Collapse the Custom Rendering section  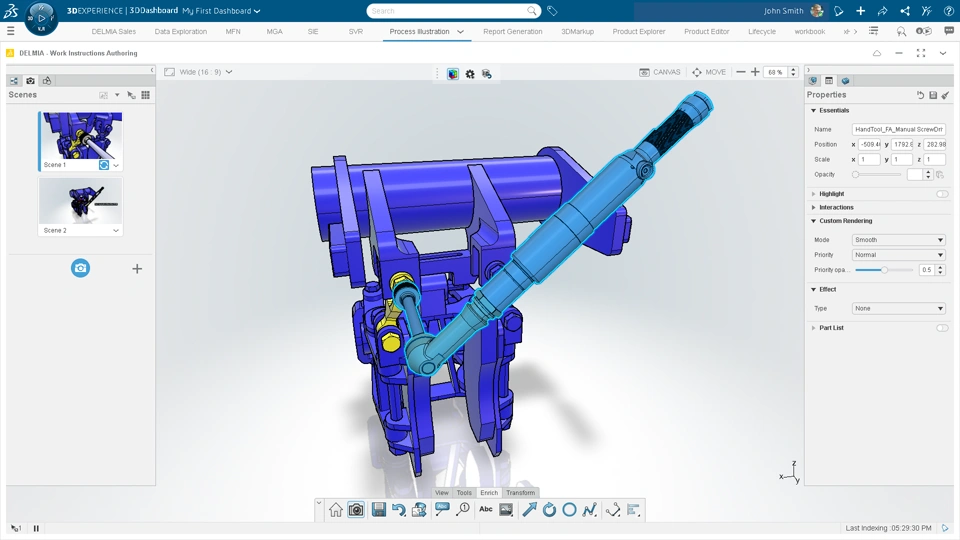point(814,221)
